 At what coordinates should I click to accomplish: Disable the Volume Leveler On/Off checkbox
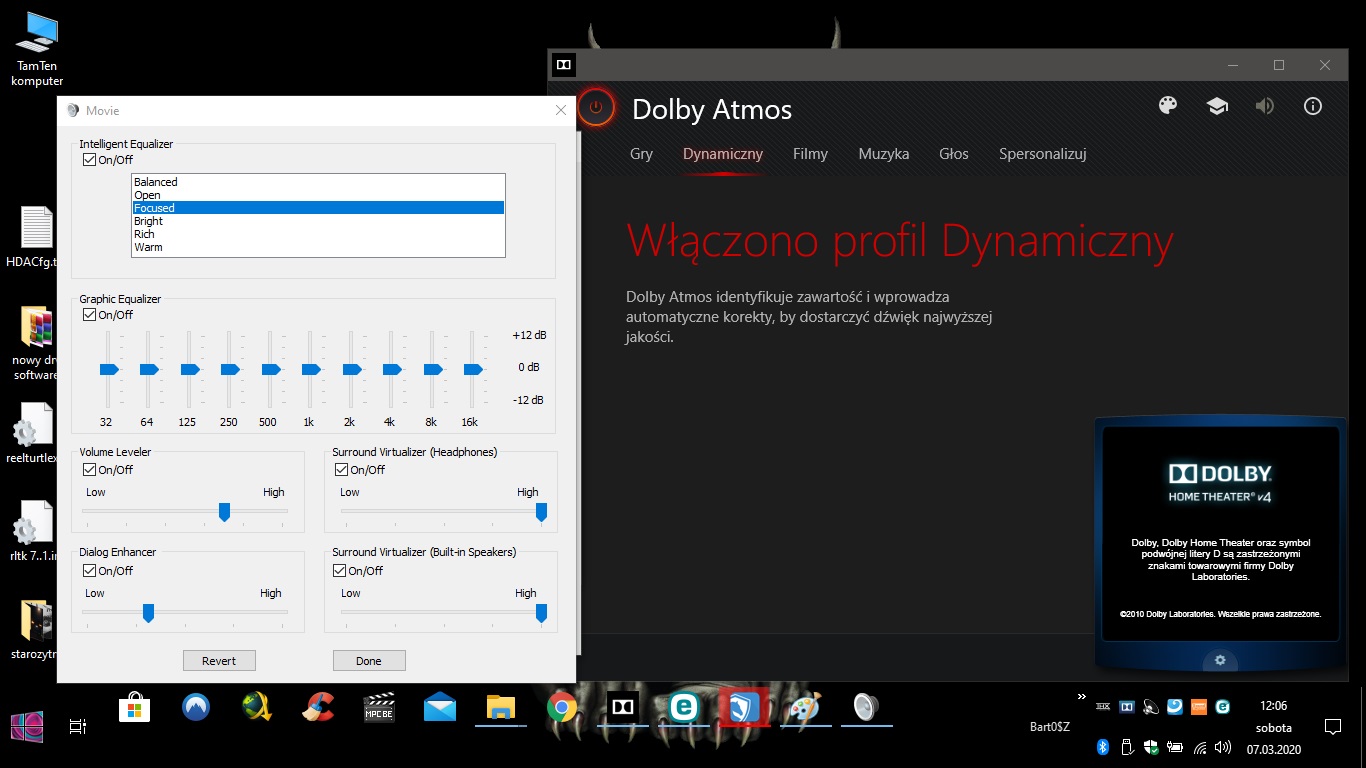point(90,469)
